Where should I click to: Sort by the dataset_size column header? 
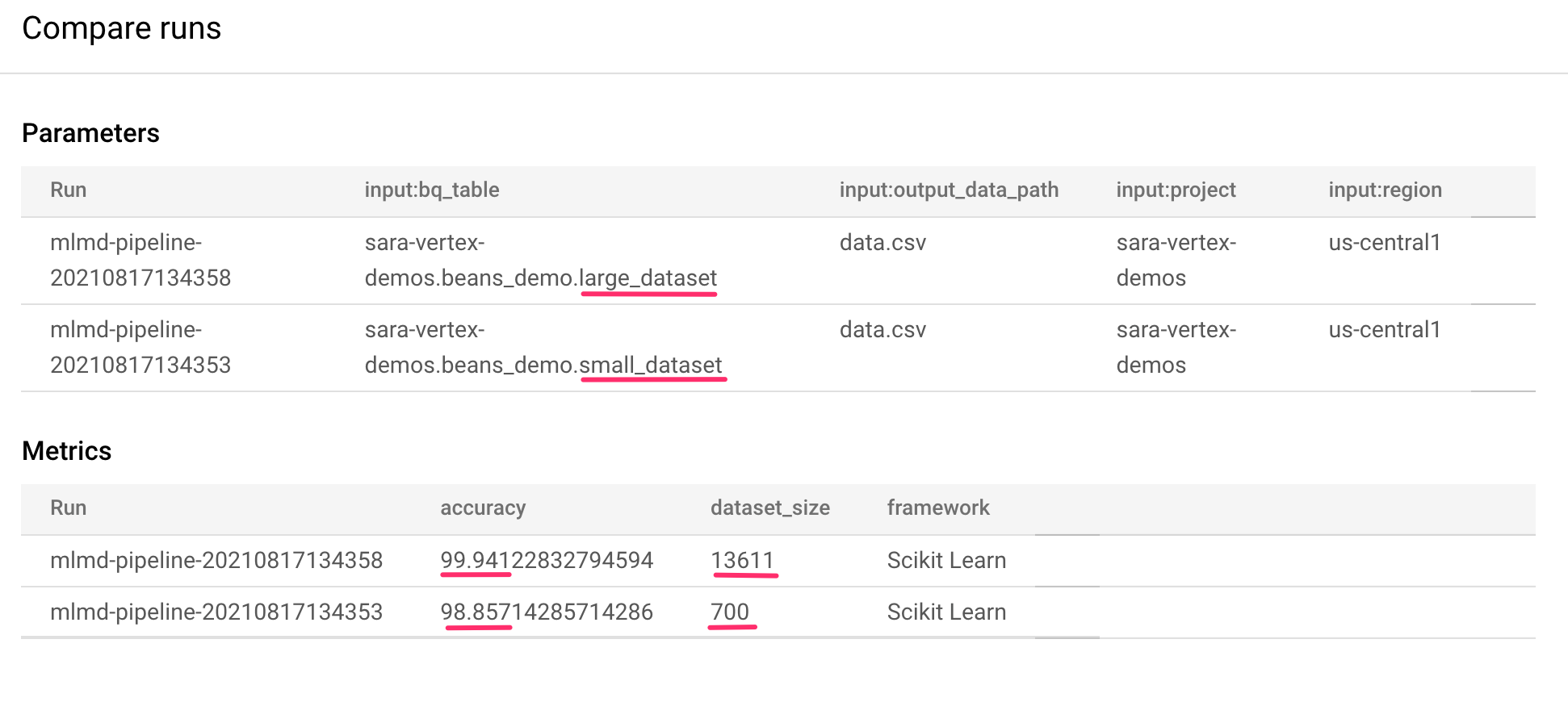[769, 508]
